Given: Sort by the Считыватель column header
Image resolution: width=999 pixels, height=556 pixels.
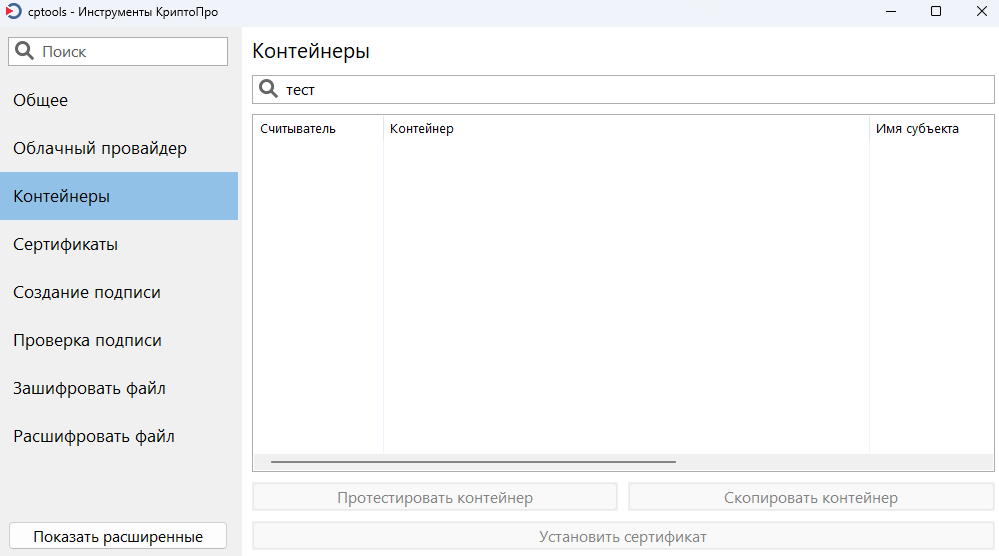Looking at the screenshot, I should coord(318,129).
